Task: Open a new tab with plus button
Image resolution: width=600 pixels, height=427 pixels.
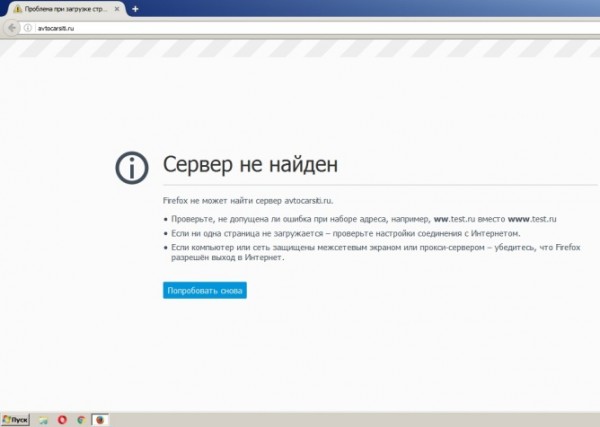Action: click(x=135, y=9)
